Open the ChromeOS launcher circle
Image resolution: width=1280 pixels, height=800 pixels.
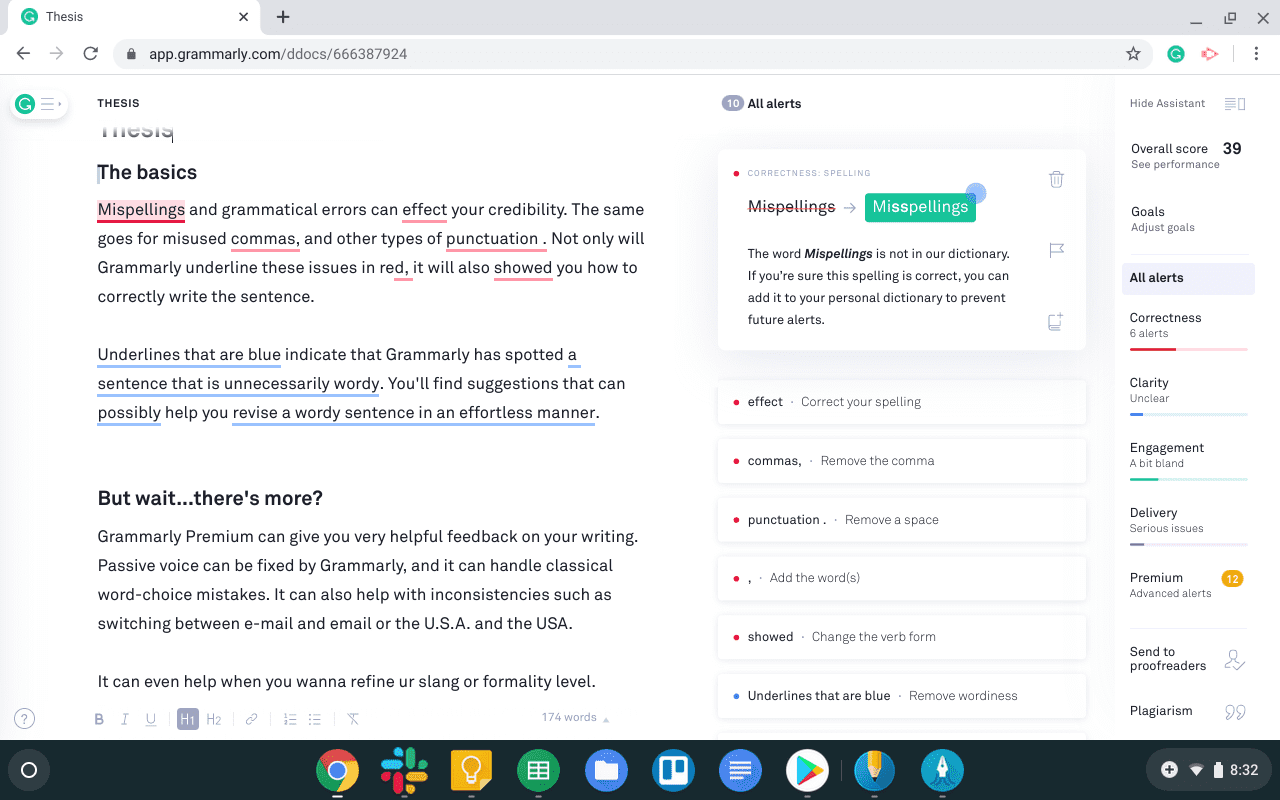29,770
